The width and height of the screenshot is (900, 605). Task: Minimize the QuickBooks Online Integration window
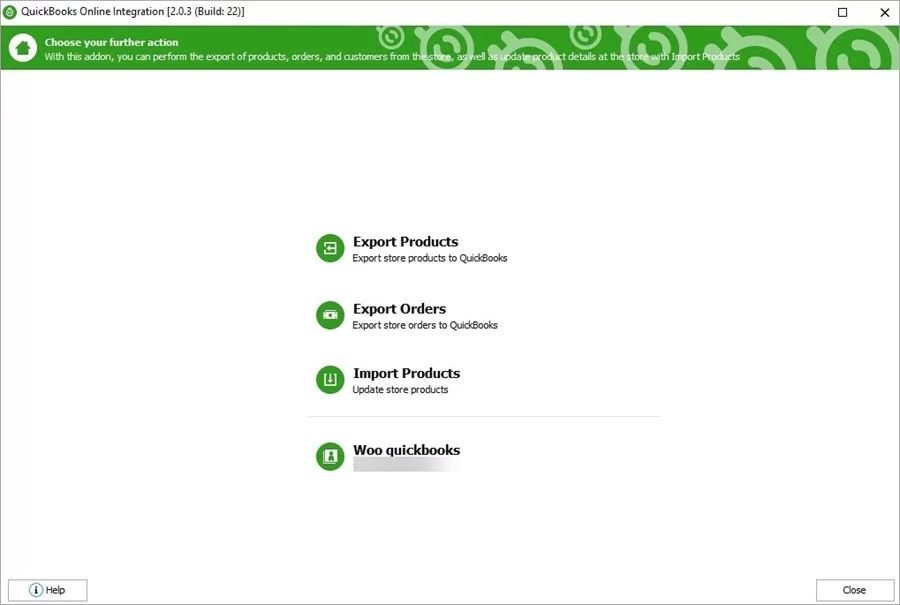[841, 11]
